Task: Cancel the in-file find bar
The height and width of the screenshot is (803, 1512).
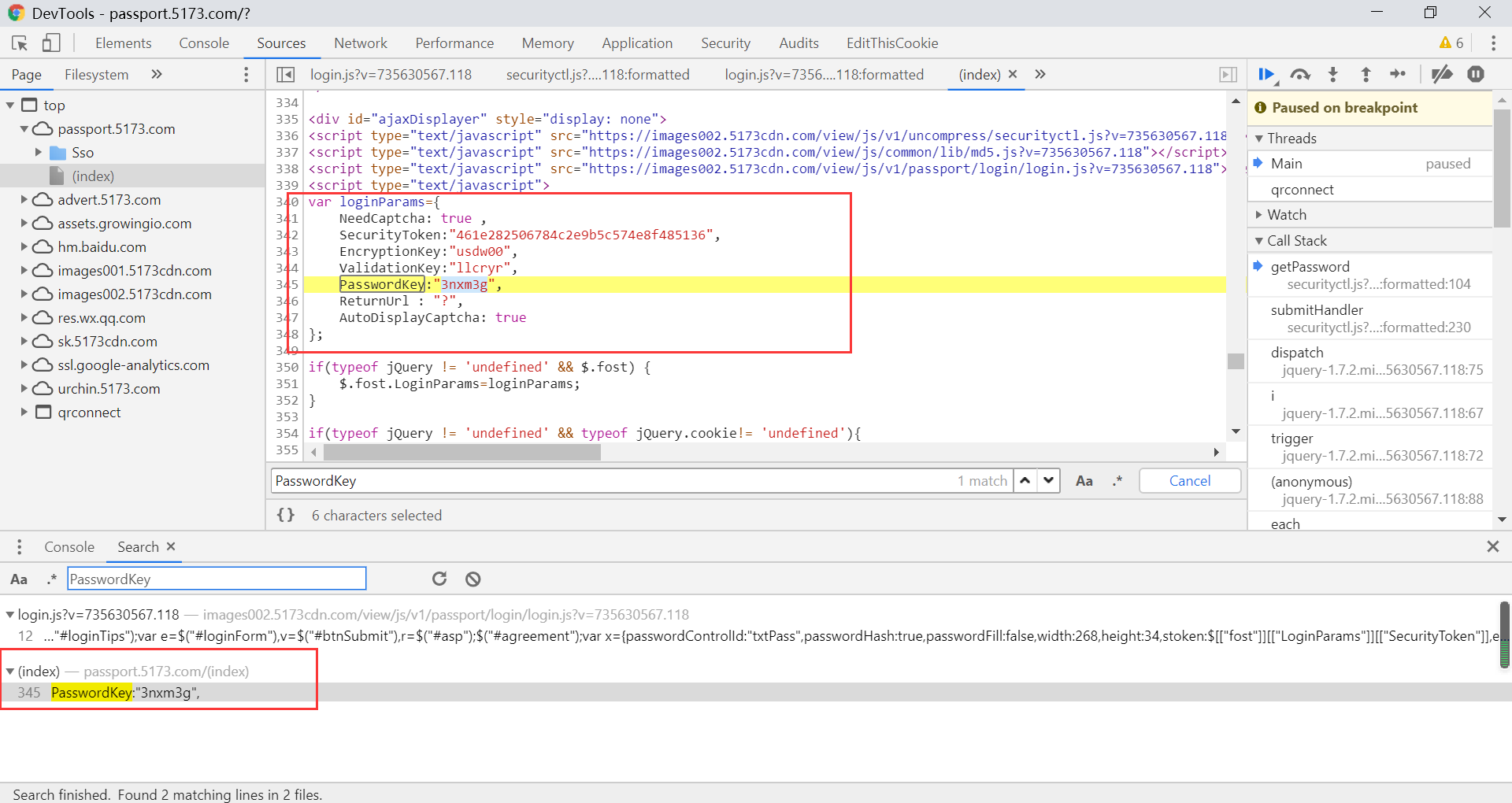Action: 1190,481
